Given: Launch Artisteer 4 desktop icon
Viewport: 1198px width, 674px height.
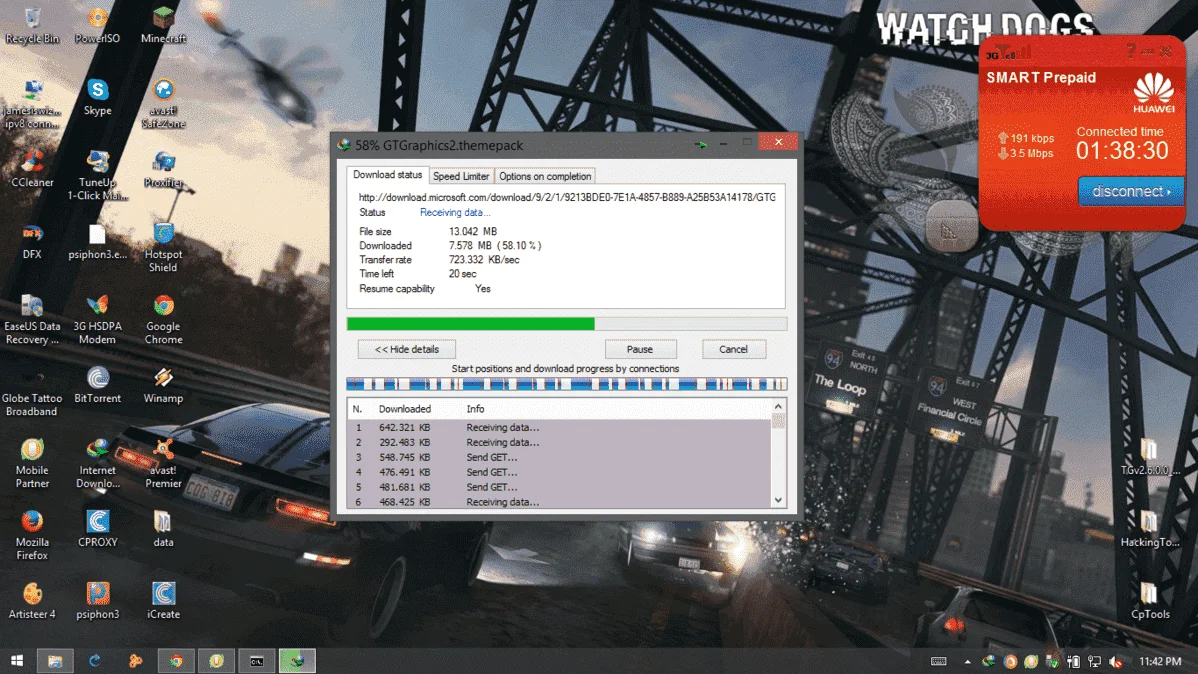Looking at the screenshot, I should 32,599.
